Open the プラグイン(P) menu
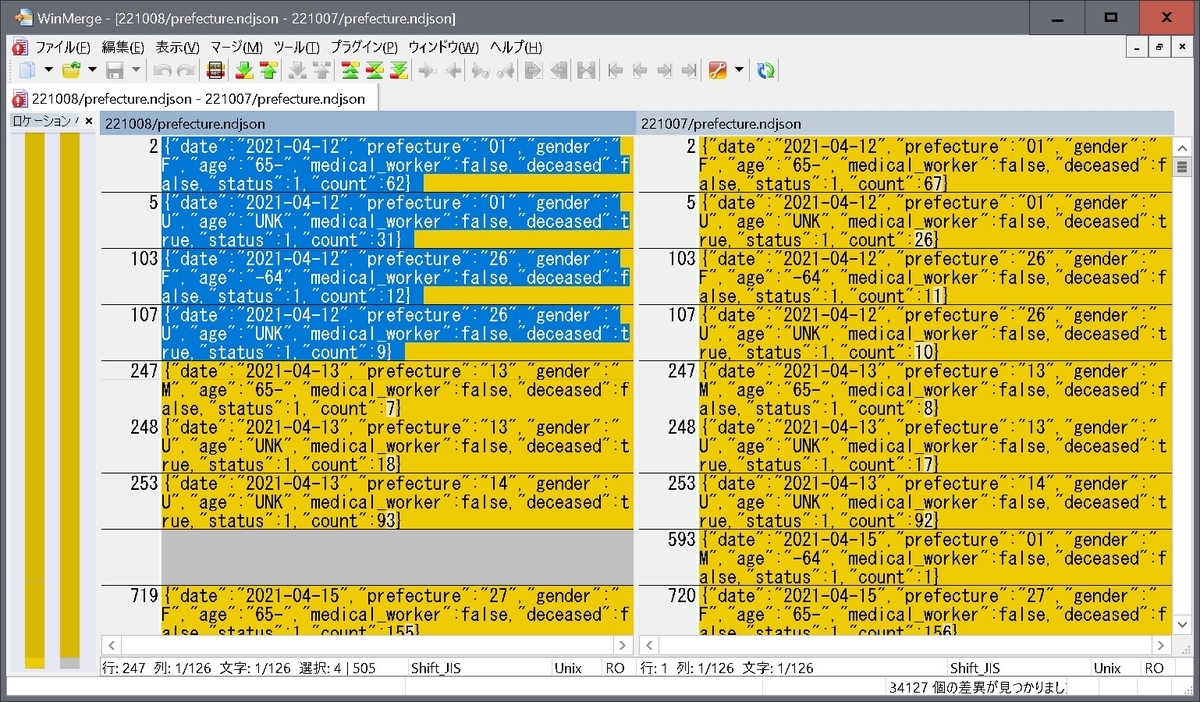Screen dimensions: 1200x702 364,47
